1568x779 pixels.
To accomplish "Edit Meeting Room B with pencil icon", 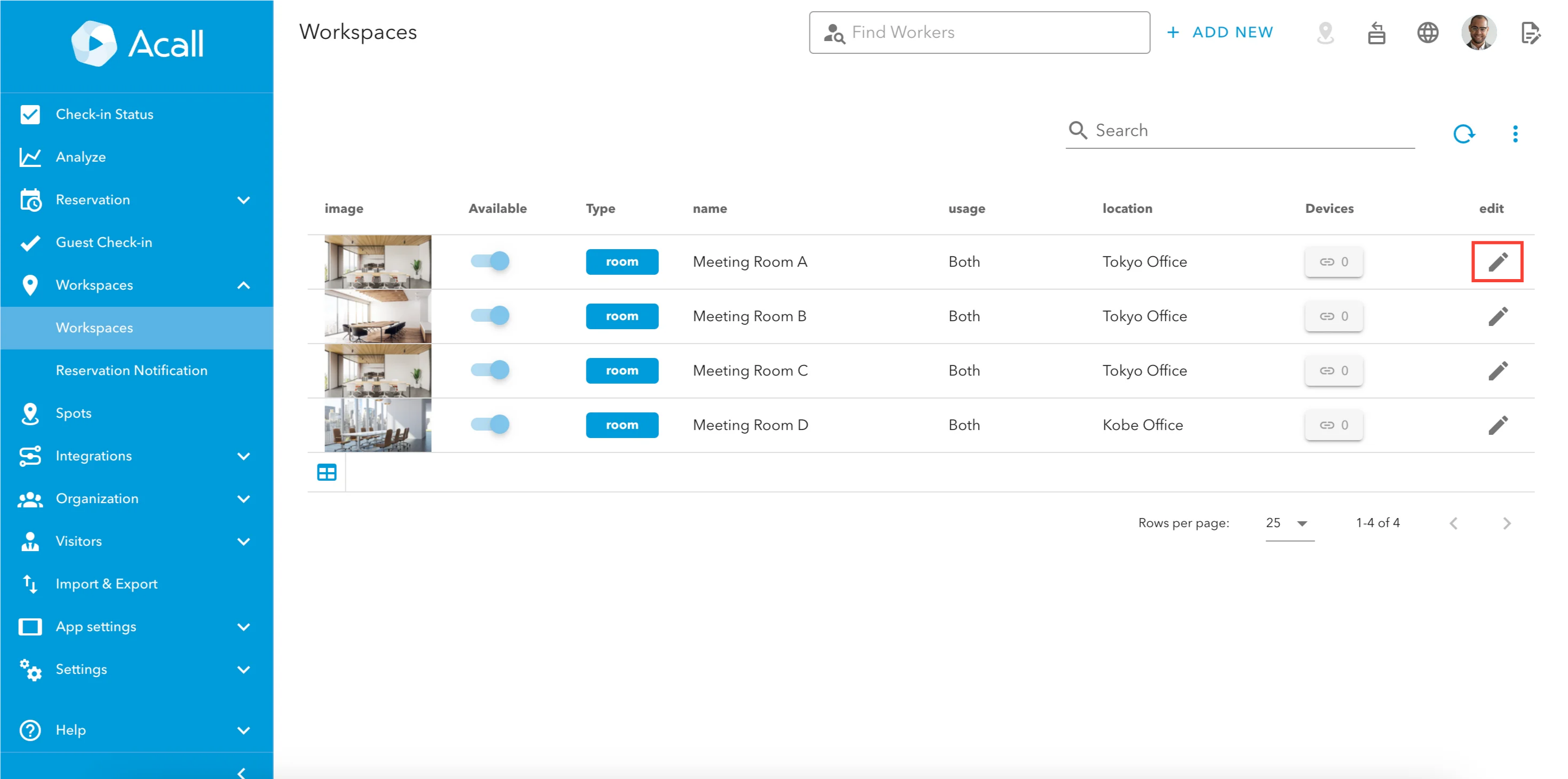I will (1498, 316).
